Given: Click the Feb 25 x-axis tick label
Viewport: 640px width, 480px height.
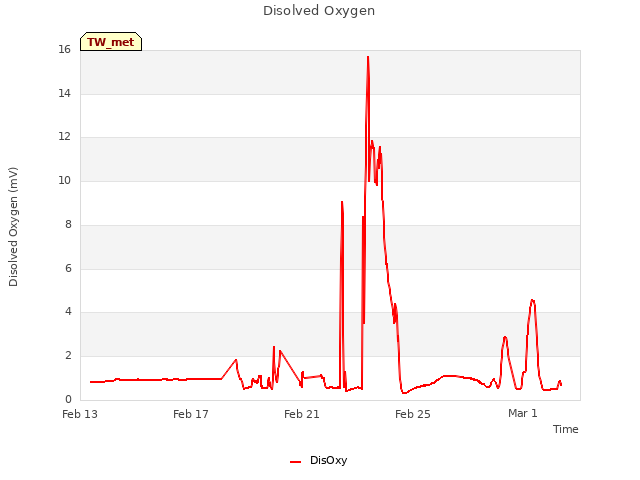Looking at the screenshot, I should pyautogui.click(x=413, y=414).
